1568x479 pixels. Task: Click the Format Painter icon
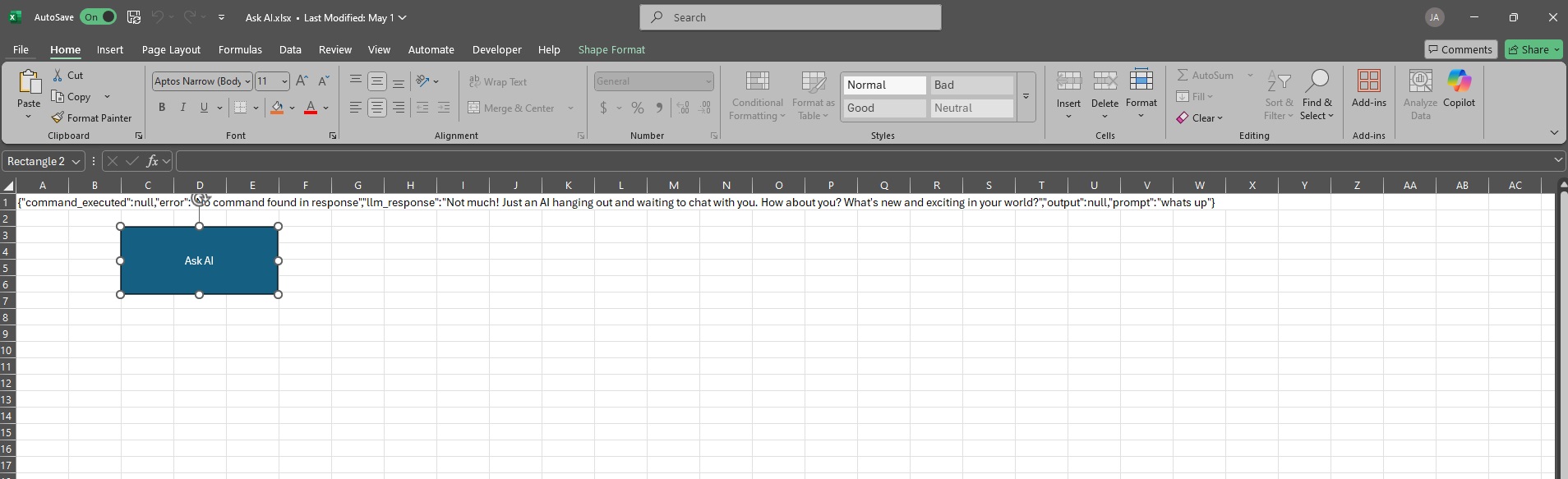(58, 118)
